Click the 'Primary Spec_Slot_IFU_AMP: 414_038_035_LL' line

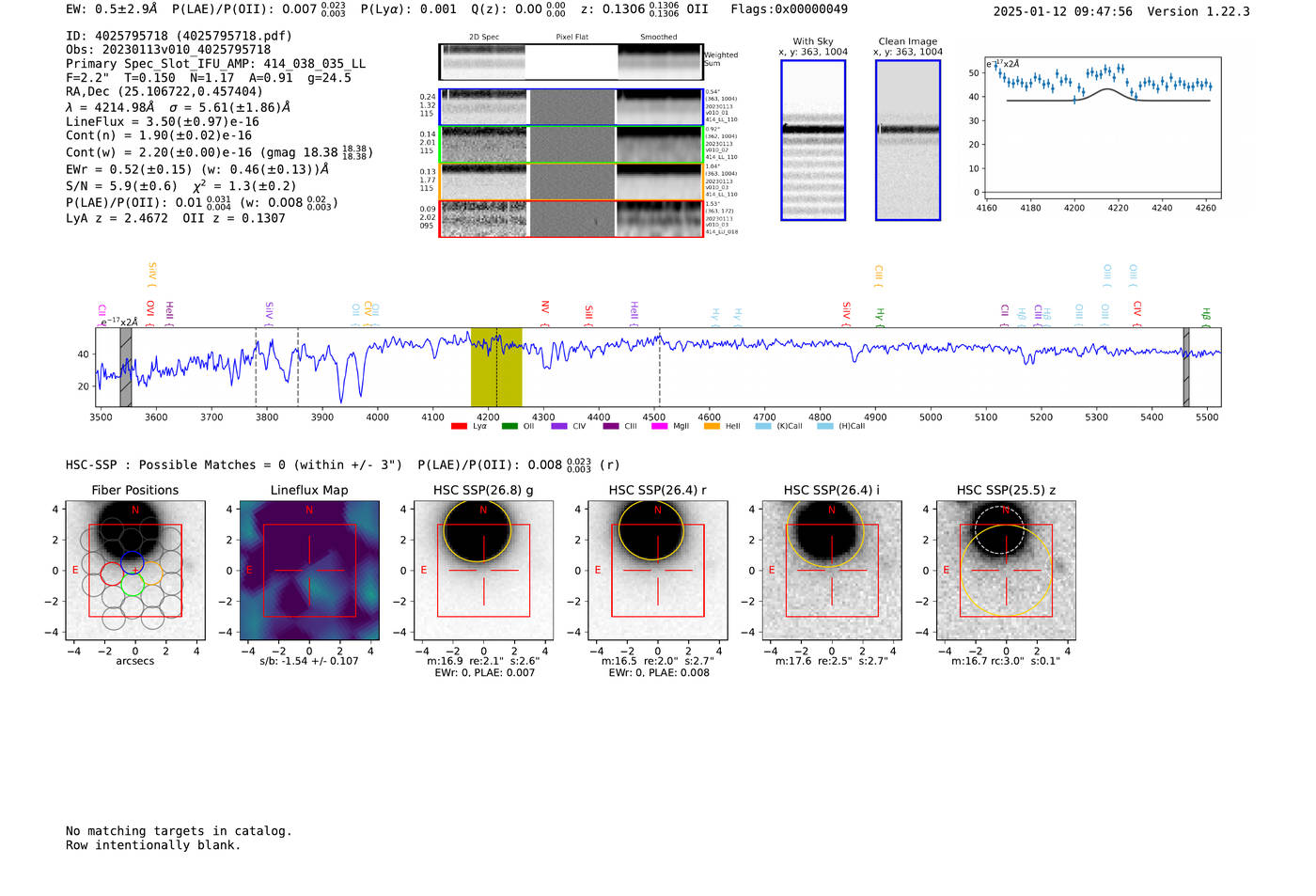(216, 64)
